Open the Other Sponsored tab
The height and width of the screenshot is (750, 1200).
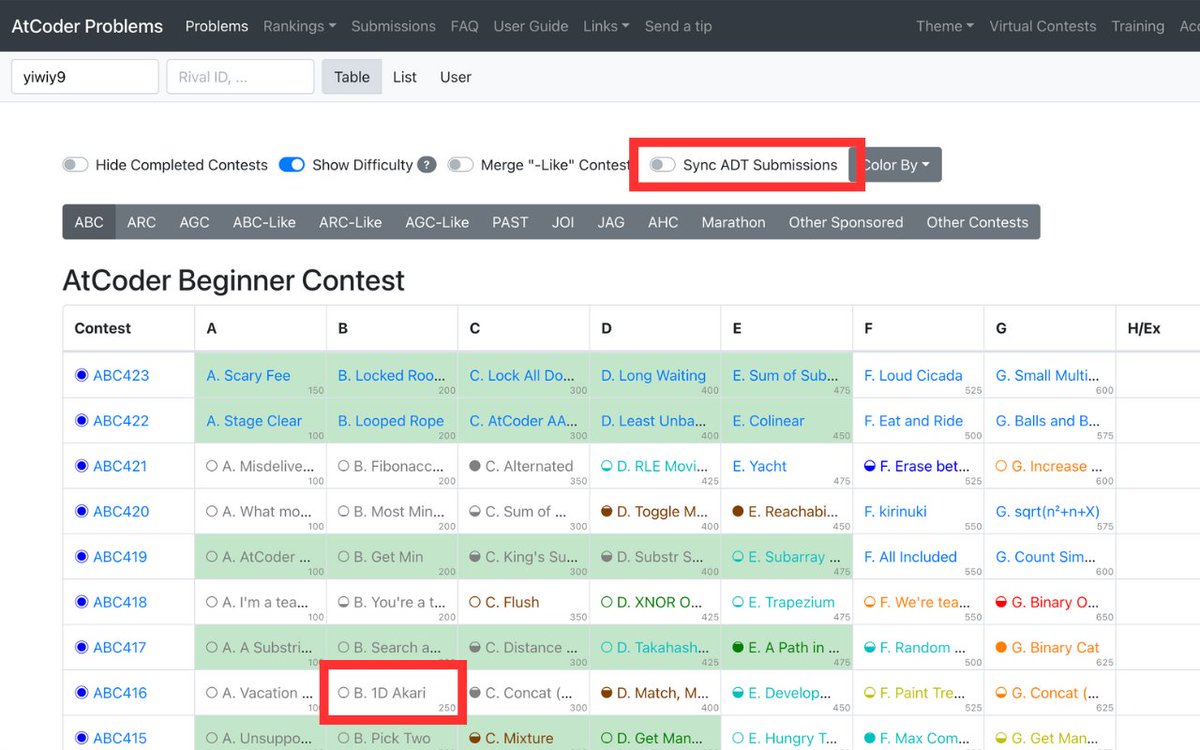[846, 222]
